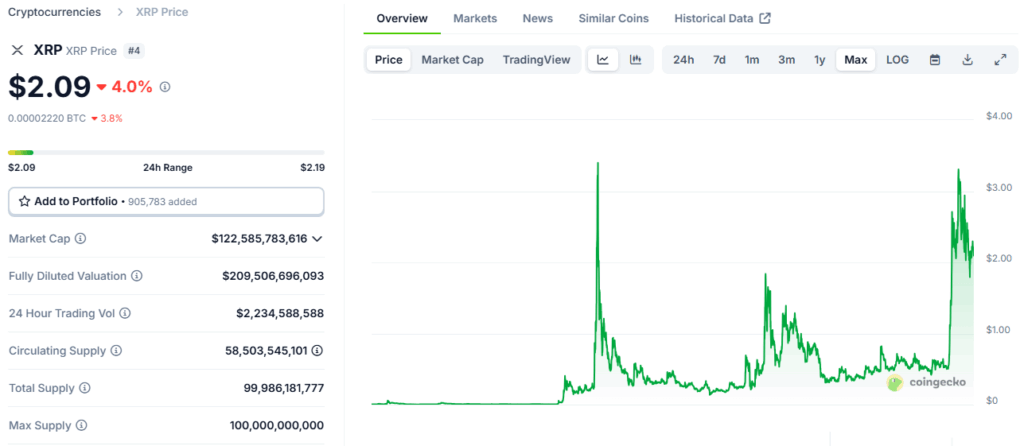The height and width of the screenshot is (446, 1024).
Task: Click the $4.00 axis label
Action: click(999, 116)
